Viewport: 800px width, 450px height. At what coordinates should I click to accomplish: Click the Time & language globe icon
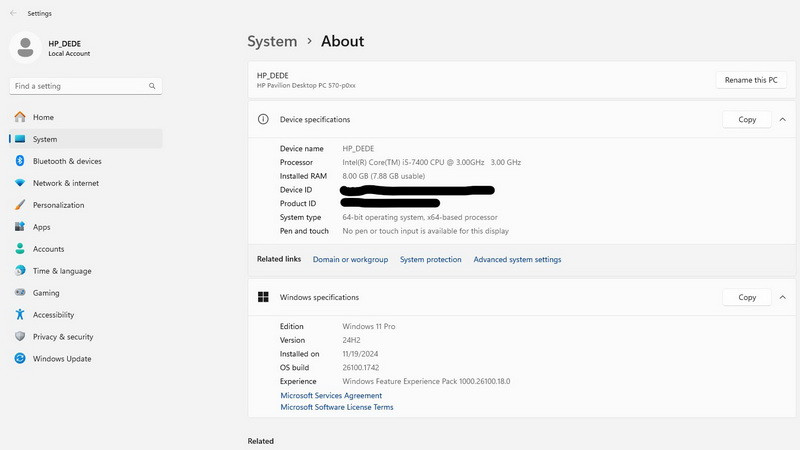20,270
